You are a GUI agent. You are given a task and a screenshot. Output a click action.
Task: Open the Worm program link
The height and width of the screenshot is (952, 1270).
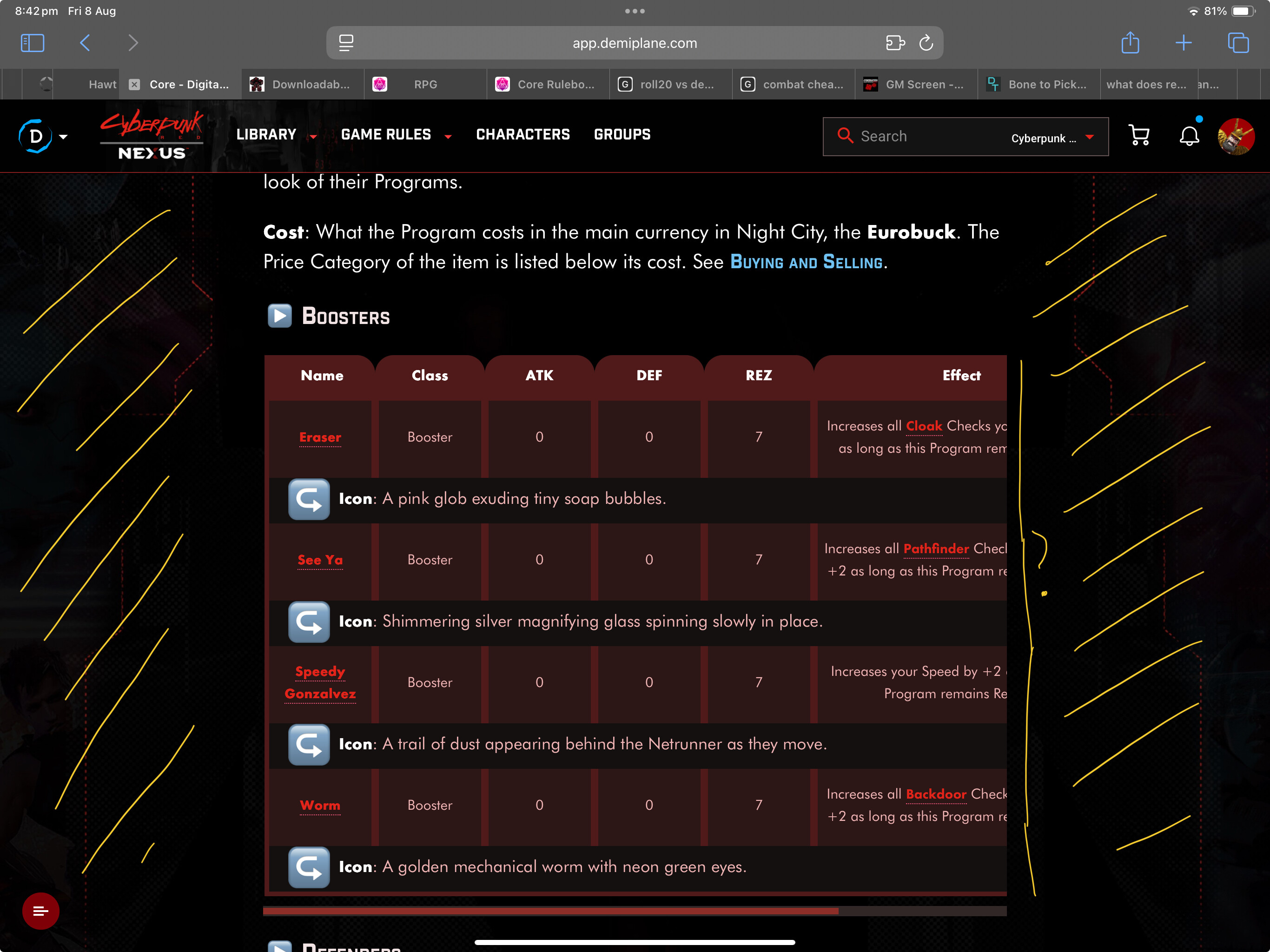pyautogui.click(x=320, y=806)
